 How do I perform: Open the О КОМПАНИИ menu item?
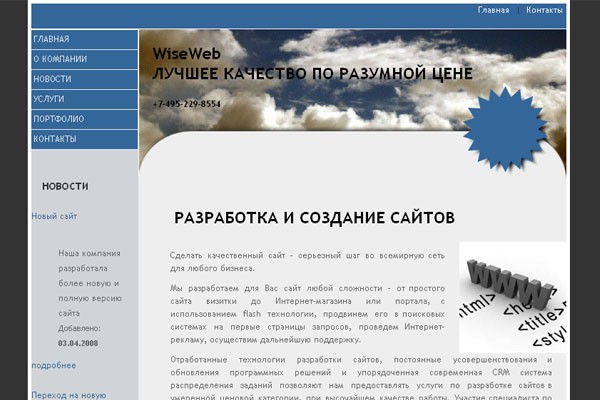pyautogui.click(x=85, y=59)
